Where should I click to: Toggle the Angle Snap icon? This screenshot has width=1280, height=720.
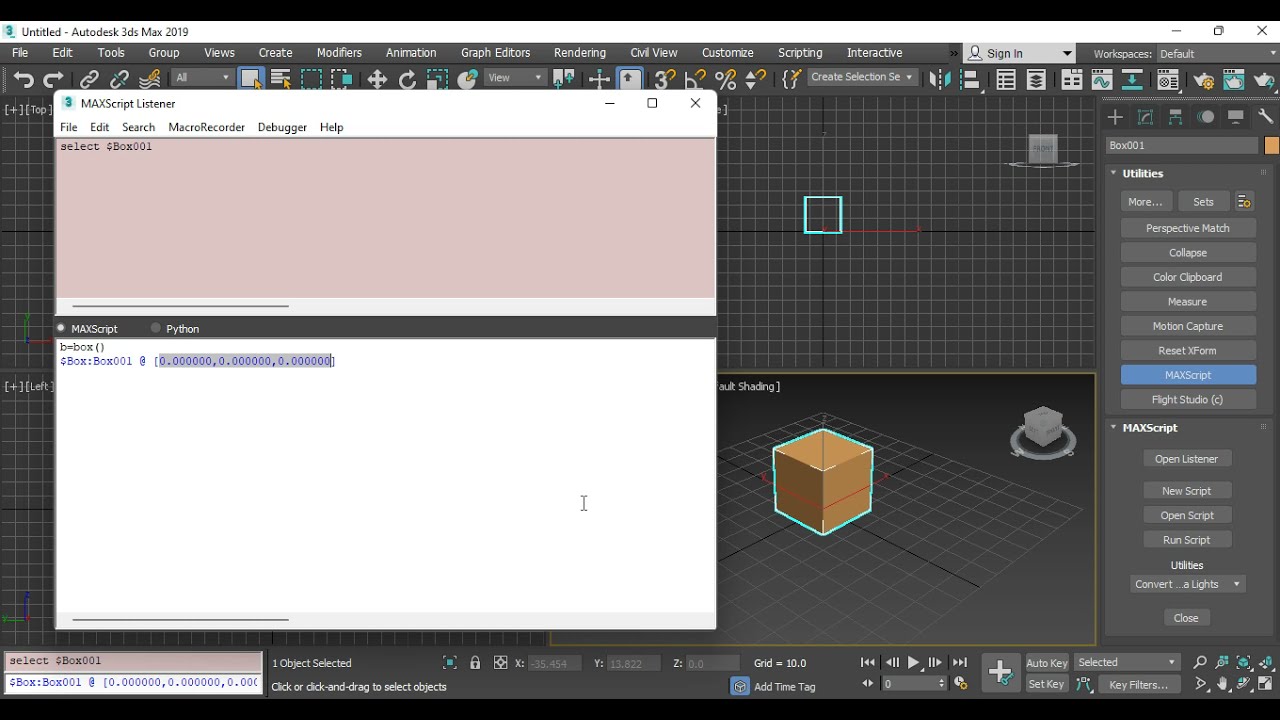tap(695, 79)
